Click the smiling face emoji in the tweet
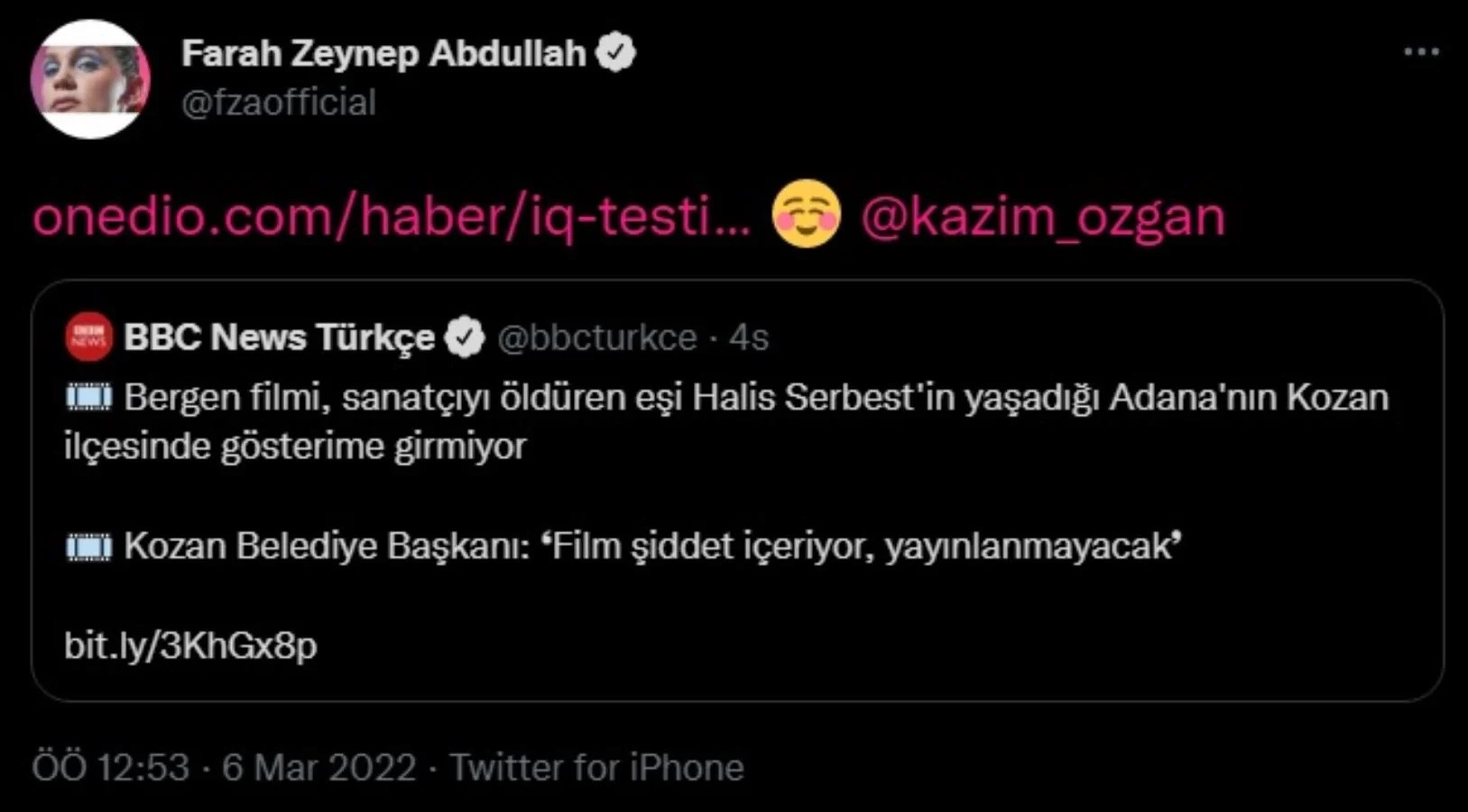1468x812 pixels. pyautogui.click(x=806, y=215)
